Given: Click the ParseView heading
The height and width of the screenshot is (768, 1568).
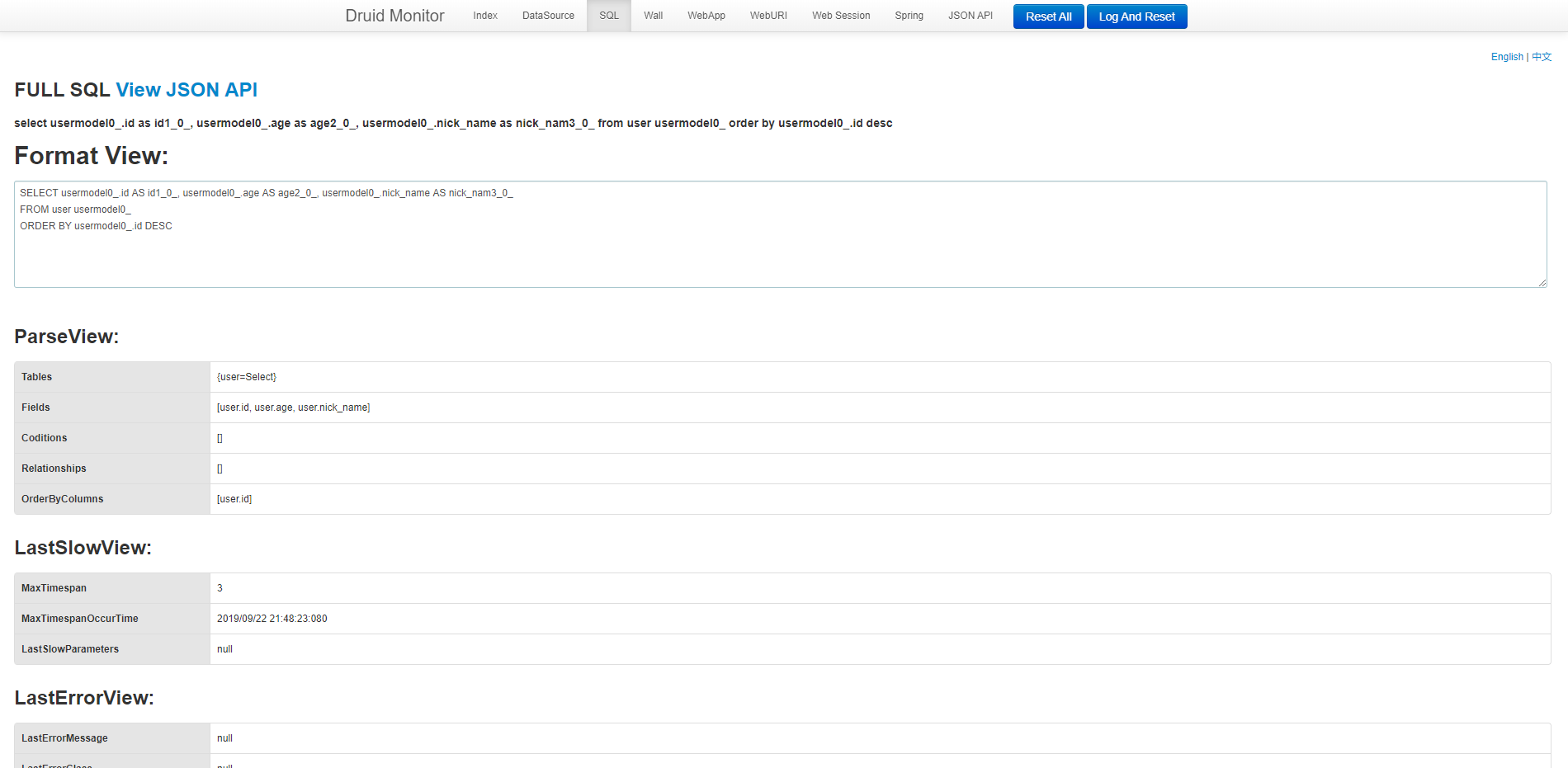Looking at the screenshot, I should pyautogui.click(x=67, y=337).
